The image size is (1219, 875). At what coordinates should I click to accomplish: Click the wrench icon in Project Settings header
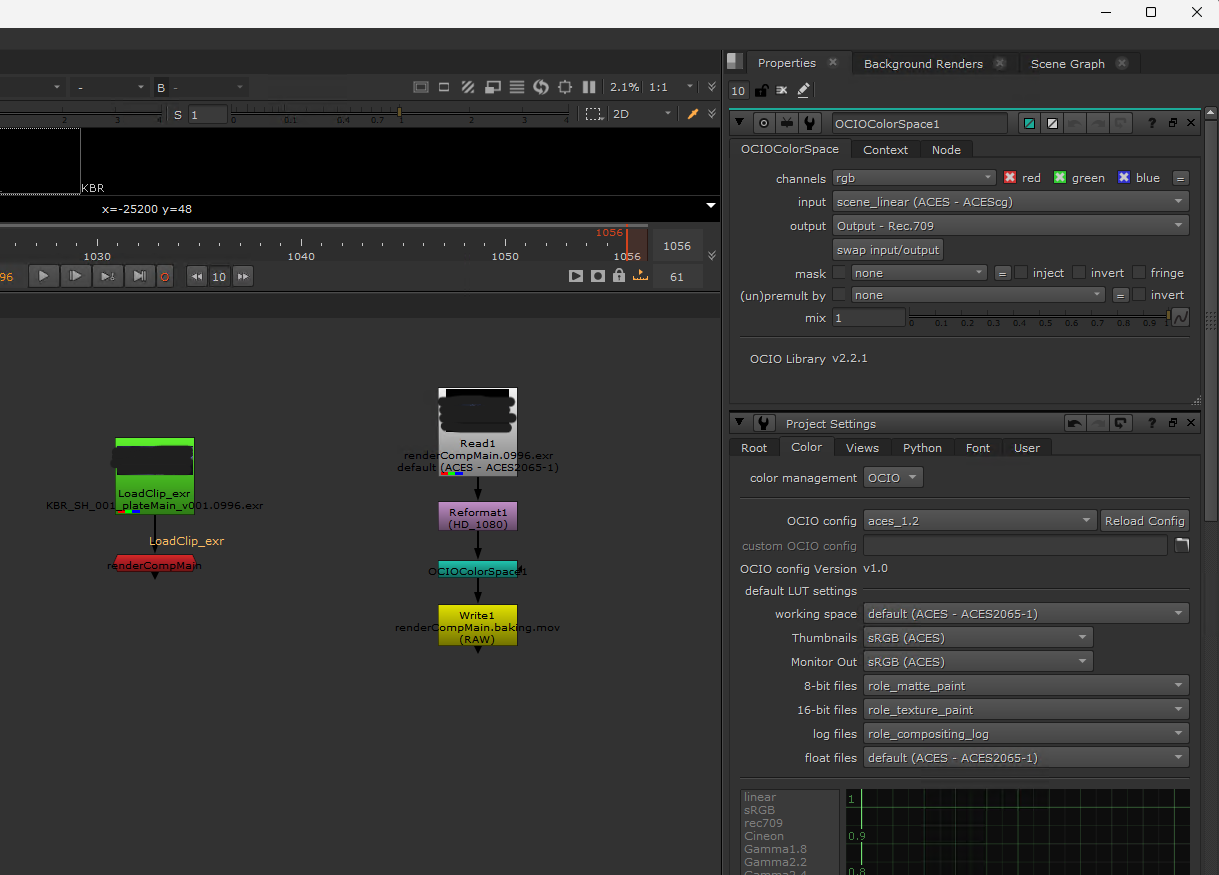[x=764, y=423]
